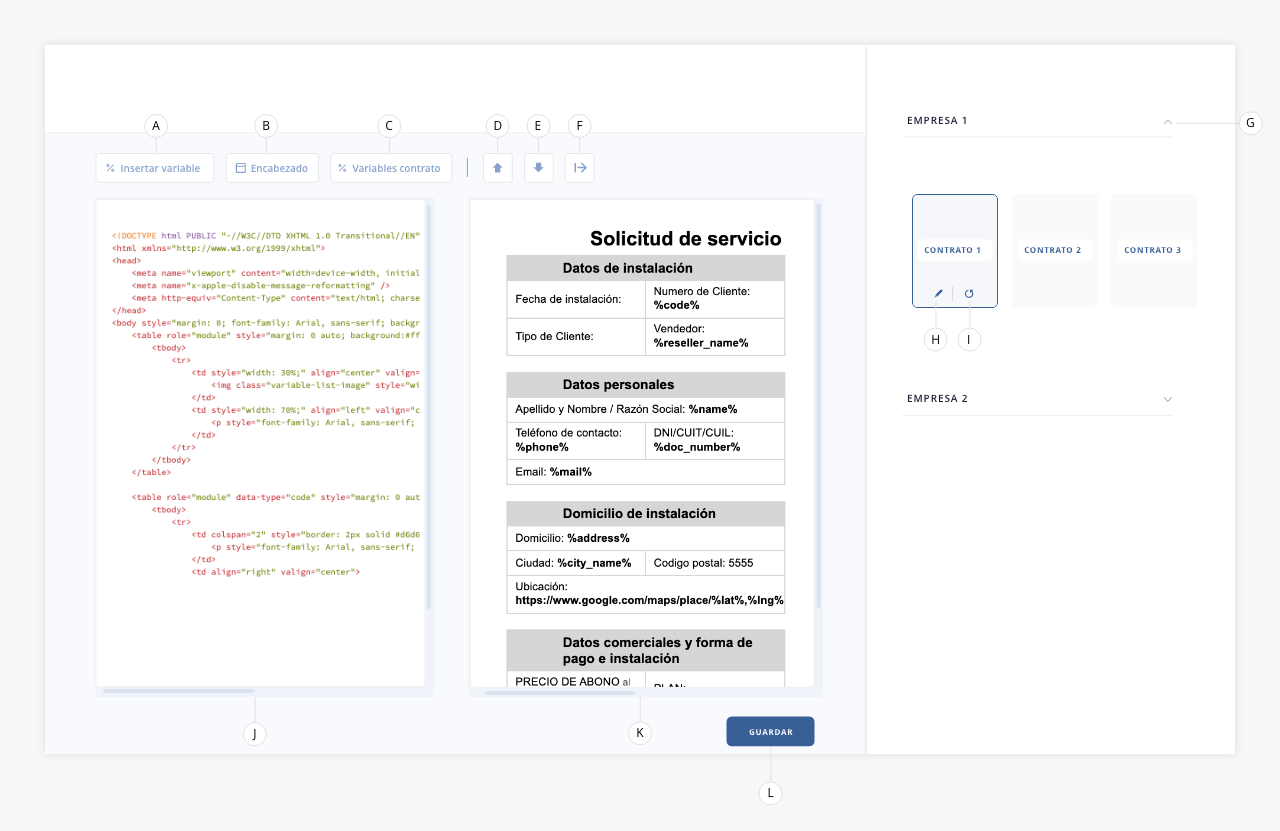The height and width of the screenshot is (831, 1280).
Task: Open the Insertar variable menu
Action: pyautogui.click(x=155, y=167)
